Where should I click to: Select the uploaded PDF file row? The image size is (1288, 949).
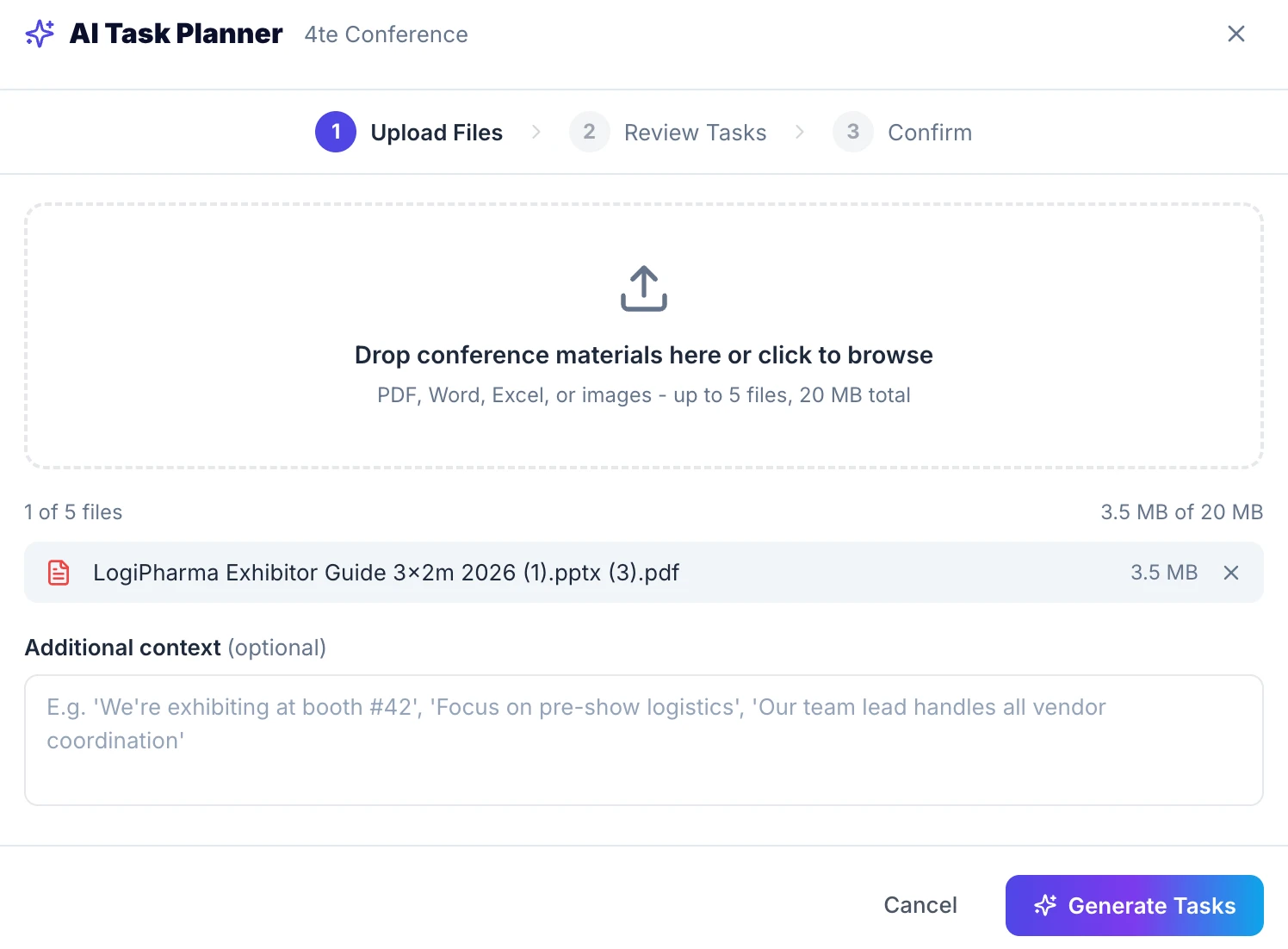tap(386, 572)
